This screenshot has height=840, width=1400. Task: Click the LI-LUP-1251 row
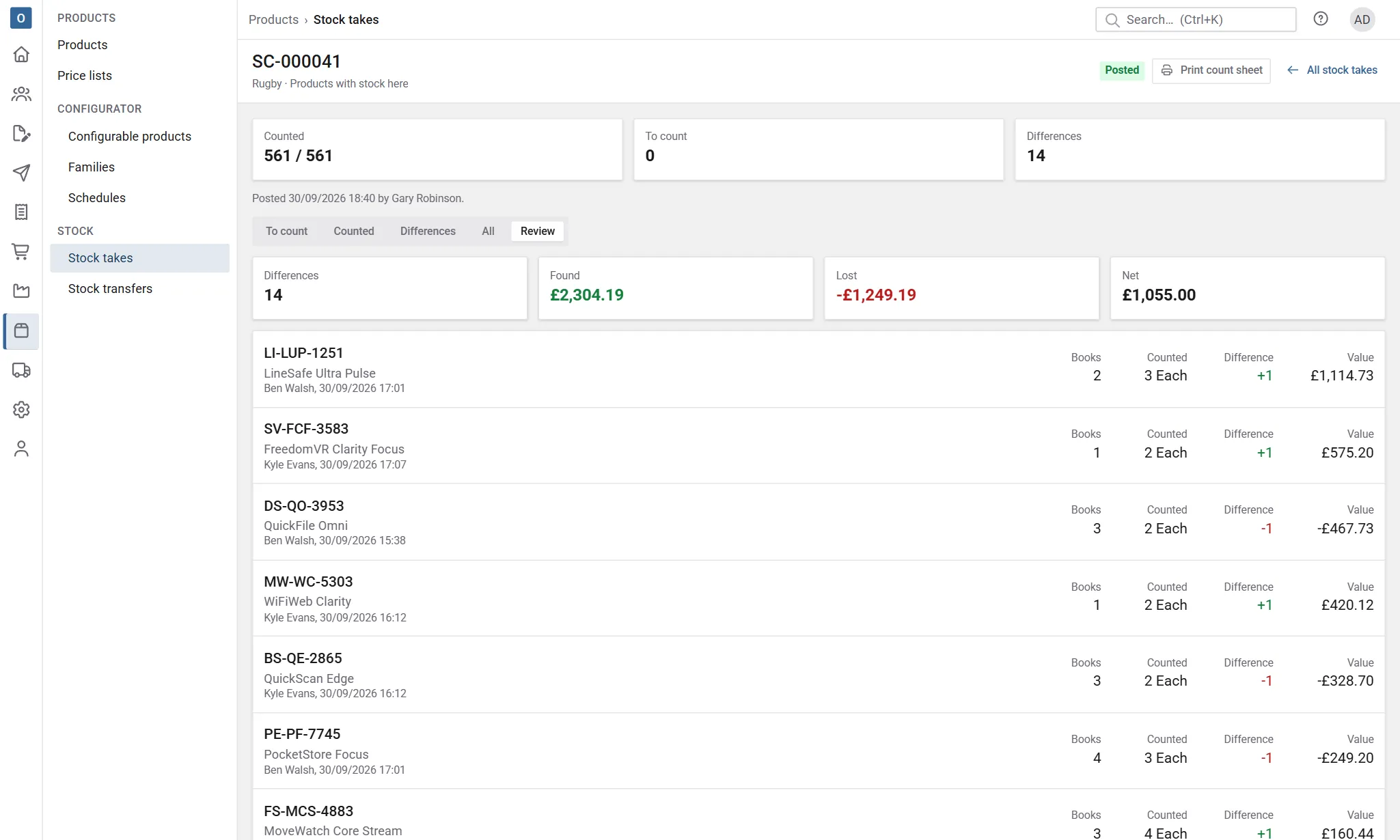819,369
